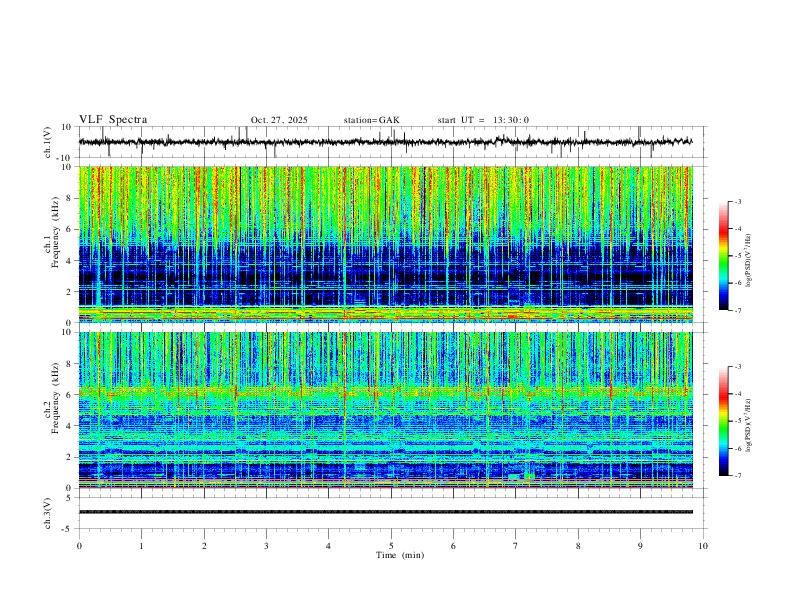Click time axis tick label "6"

point(453,546)
